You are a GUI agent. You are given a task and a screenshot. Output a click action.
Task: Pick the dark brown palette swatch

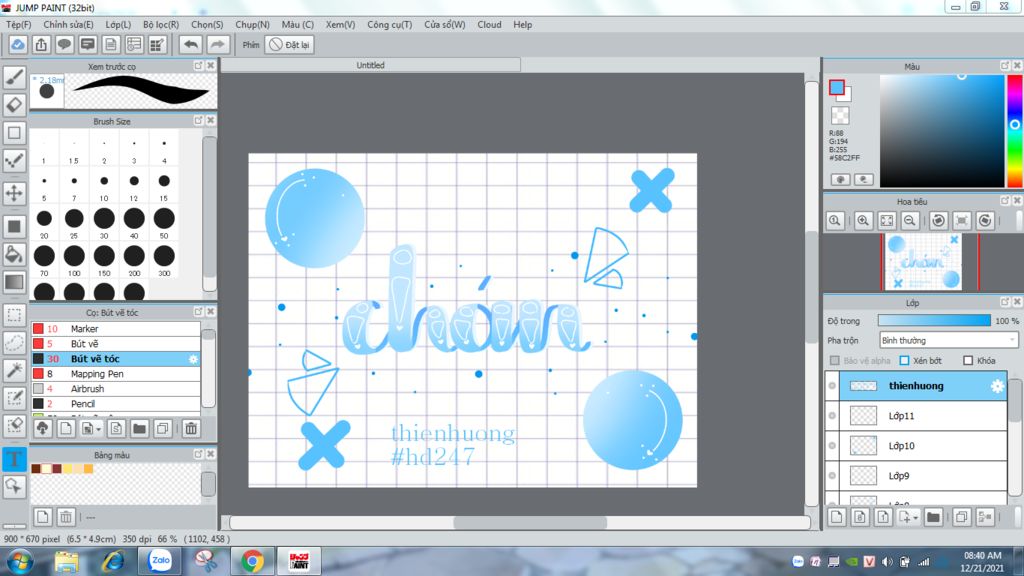coord(36,468)
